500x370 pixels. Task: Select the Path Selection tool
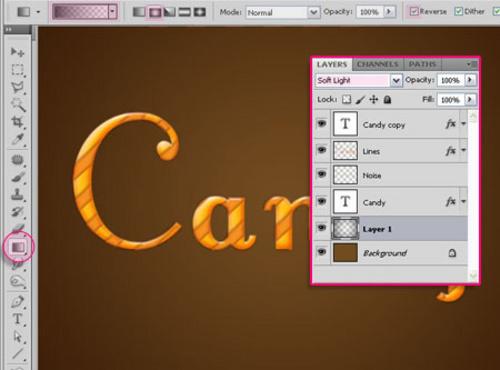tap(17, 337)
